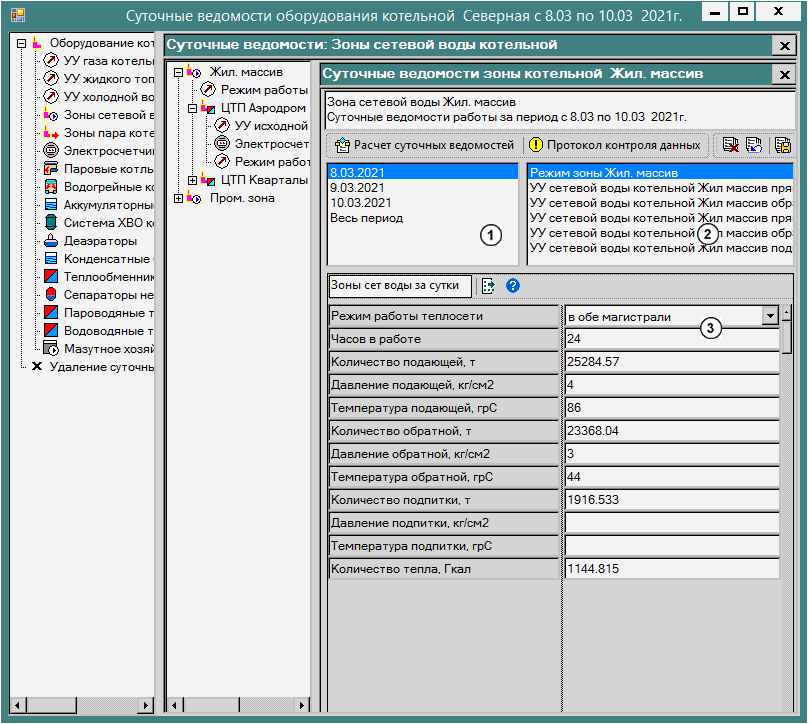Click the Система ХВО tank icon
Image resolution: width=808 pixels, height=724 pixels.
51,223
